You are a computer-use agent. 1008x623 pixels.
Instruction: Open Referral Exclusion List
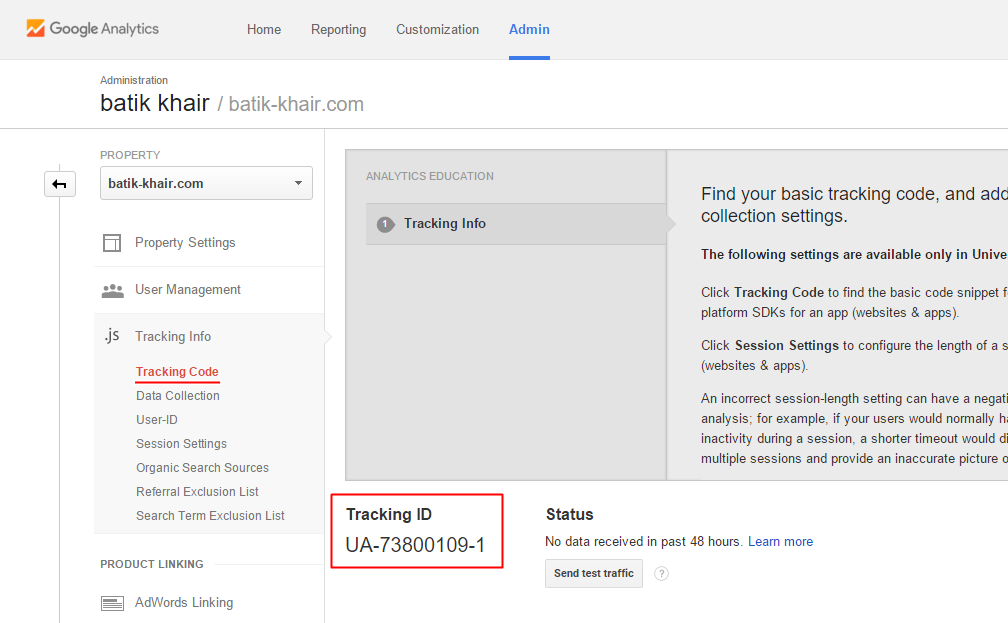(x=197, y=492)
